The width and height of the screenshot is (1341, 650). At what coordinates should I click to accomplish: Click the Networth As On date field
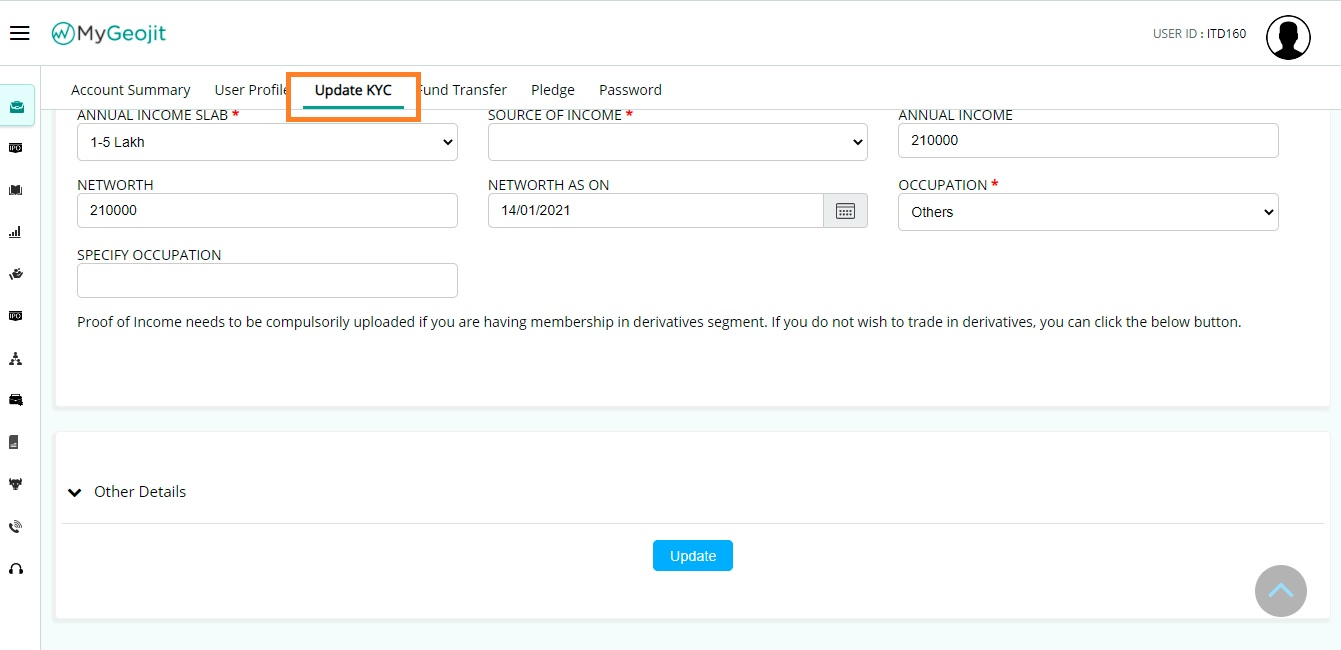(x=656, y=211)
